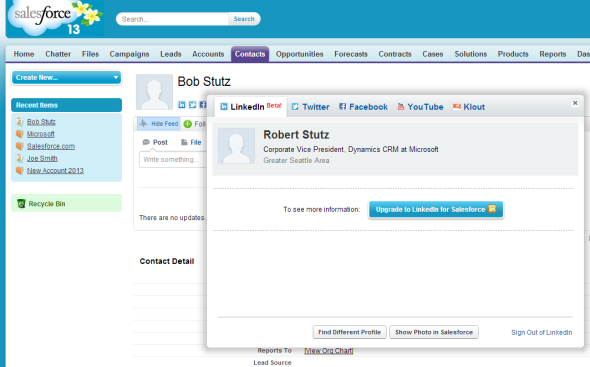Open the Cases tab

click(x=433, y=54)
